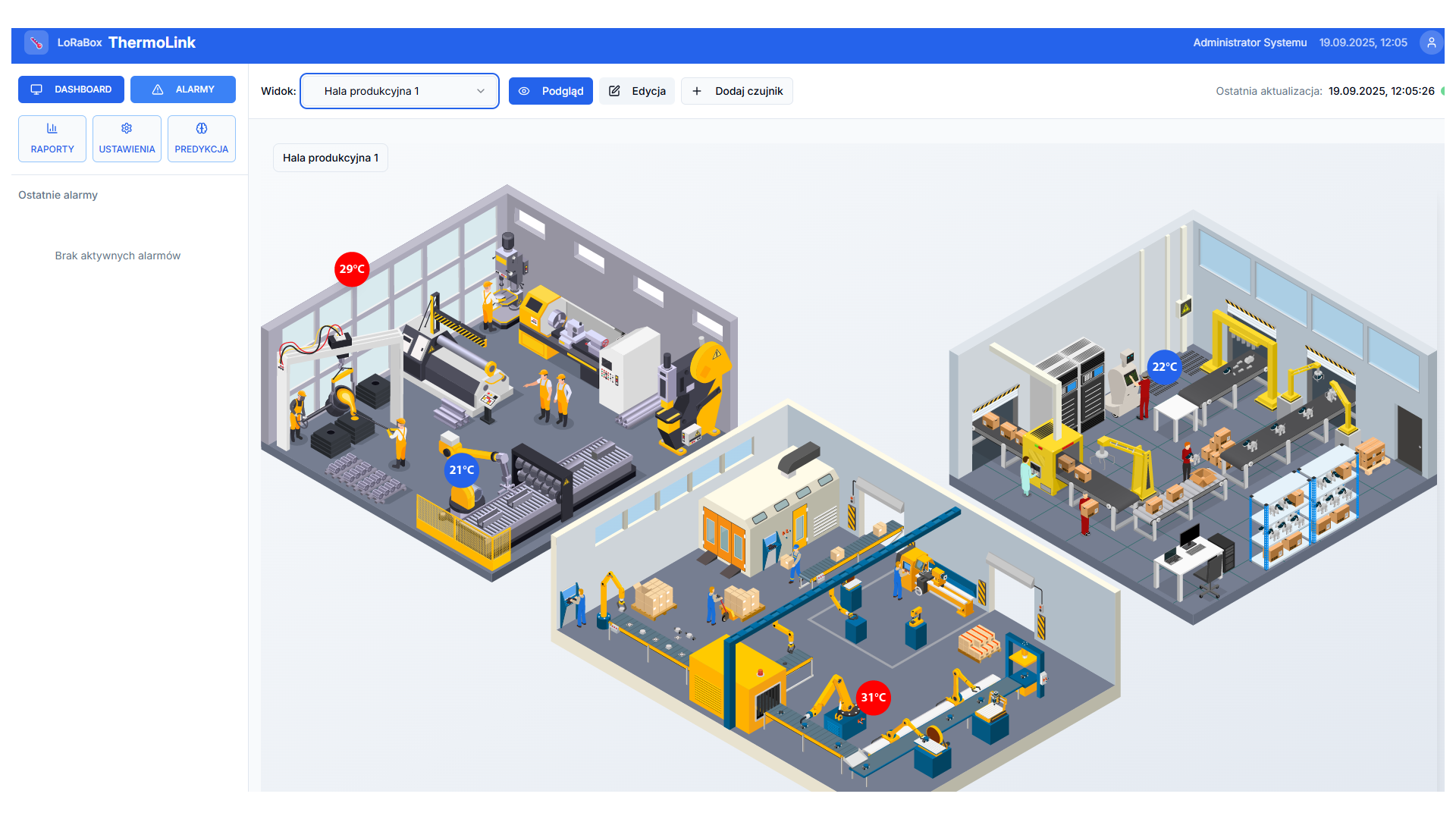1456x819 pixels.
Task: Click the ThermoLink thermometer logo icon
Action: 36,43
